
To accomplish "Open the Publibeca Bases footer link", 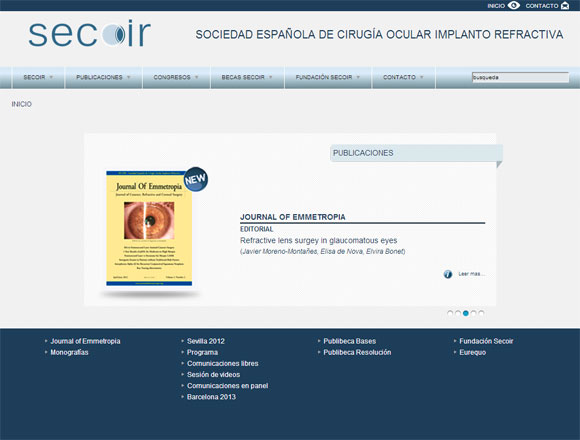I will tap(350, 341).
